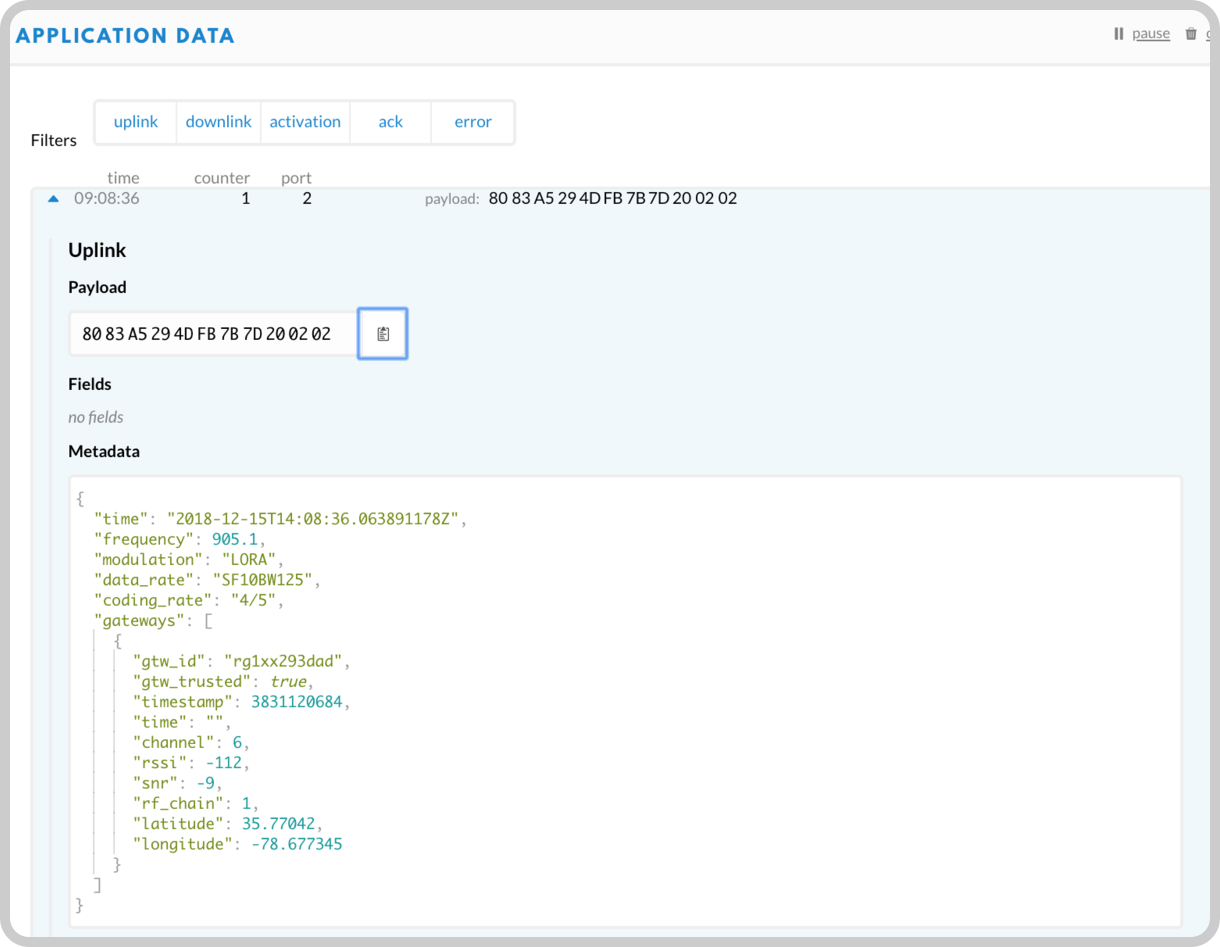Click the pause link
The width and height of the screenshot is (1220, 947).
point(1151,34)
